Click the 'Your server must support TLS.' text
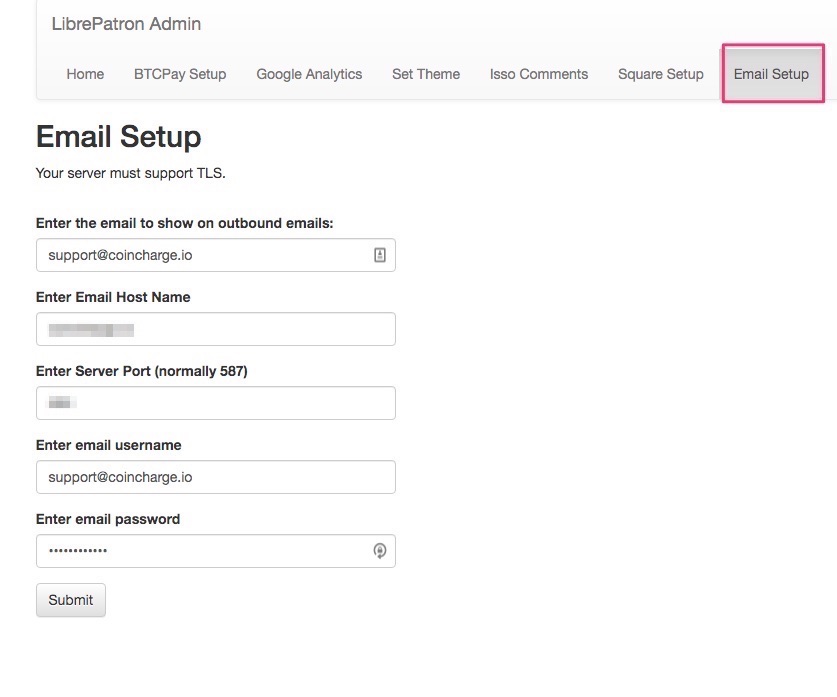The width and height of the screenshot is (837, 697). point(131,173)
